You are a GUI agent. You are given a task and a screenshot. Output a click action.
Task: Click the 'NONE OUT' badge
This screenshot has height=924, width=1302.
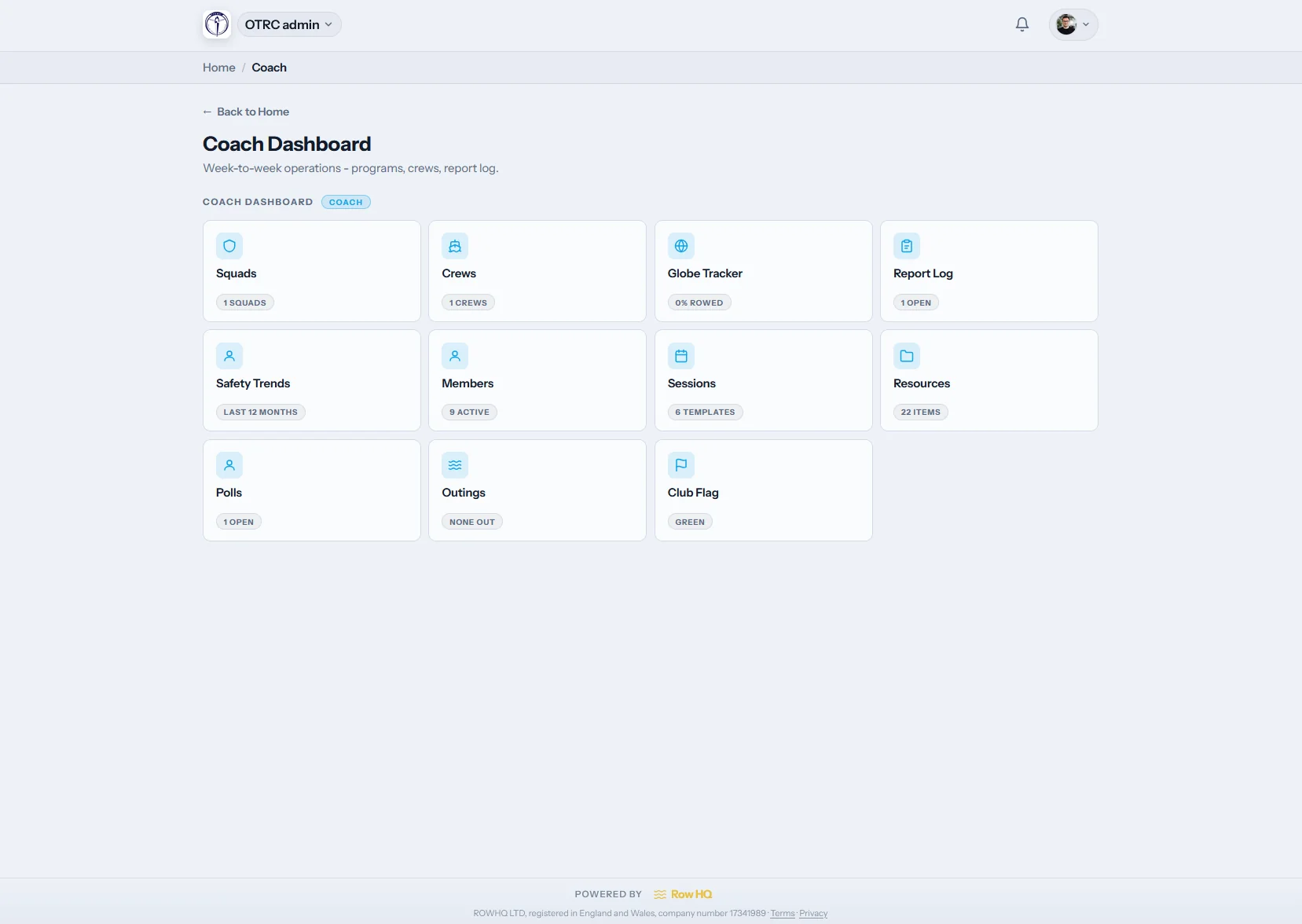point(472,522)
